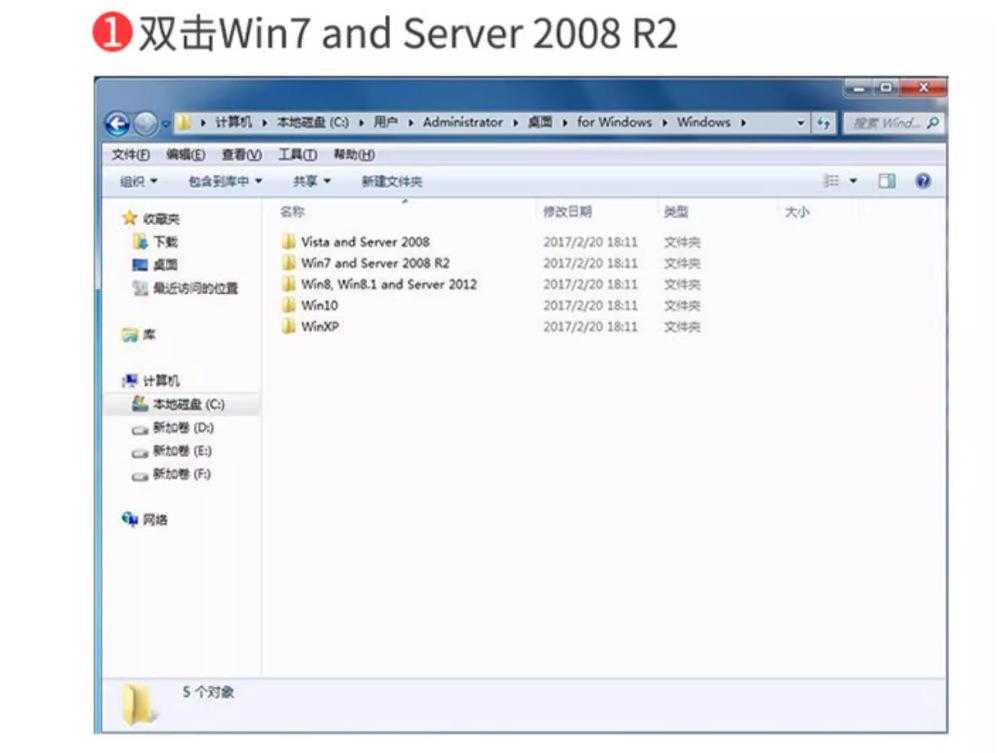Click the Forward navigation arrow button
Viewport: 999px width, 753px height.
point(145,124)
